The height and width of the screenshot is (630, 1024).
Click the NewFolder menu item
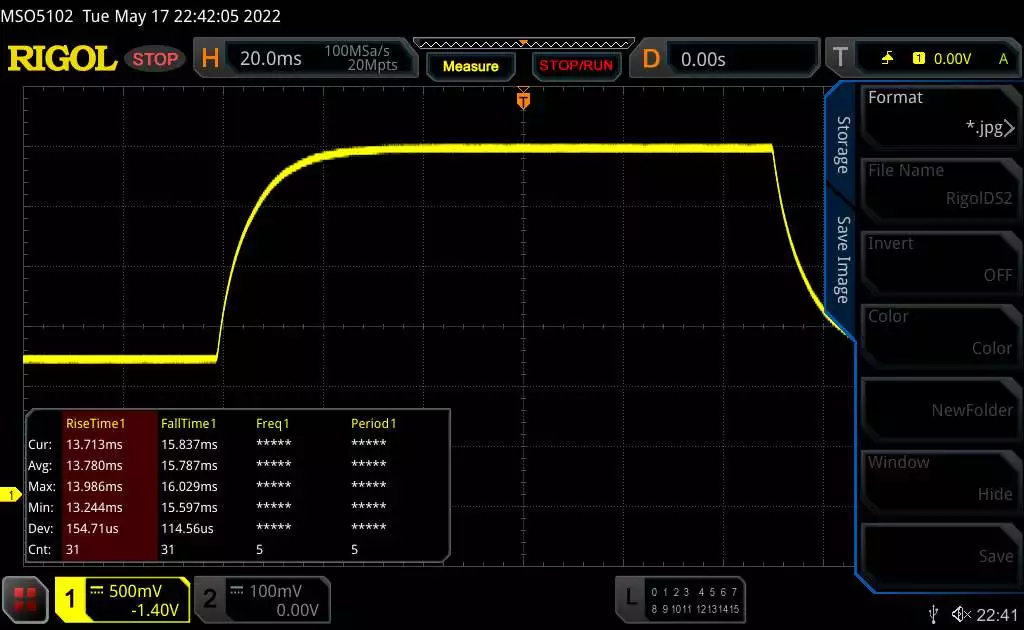940,410
